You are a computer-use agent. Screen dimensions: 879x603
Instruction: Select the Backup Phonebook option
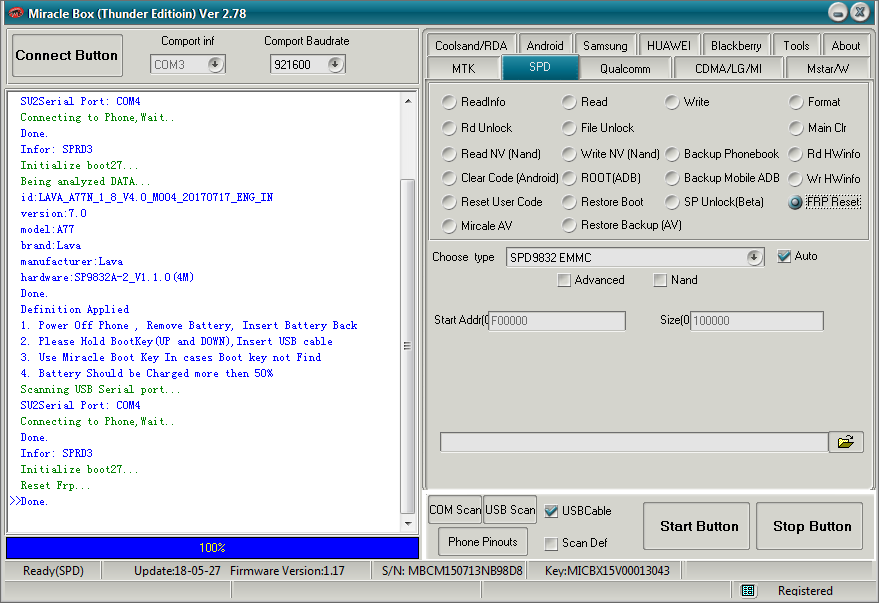click(x=722, y=154)
